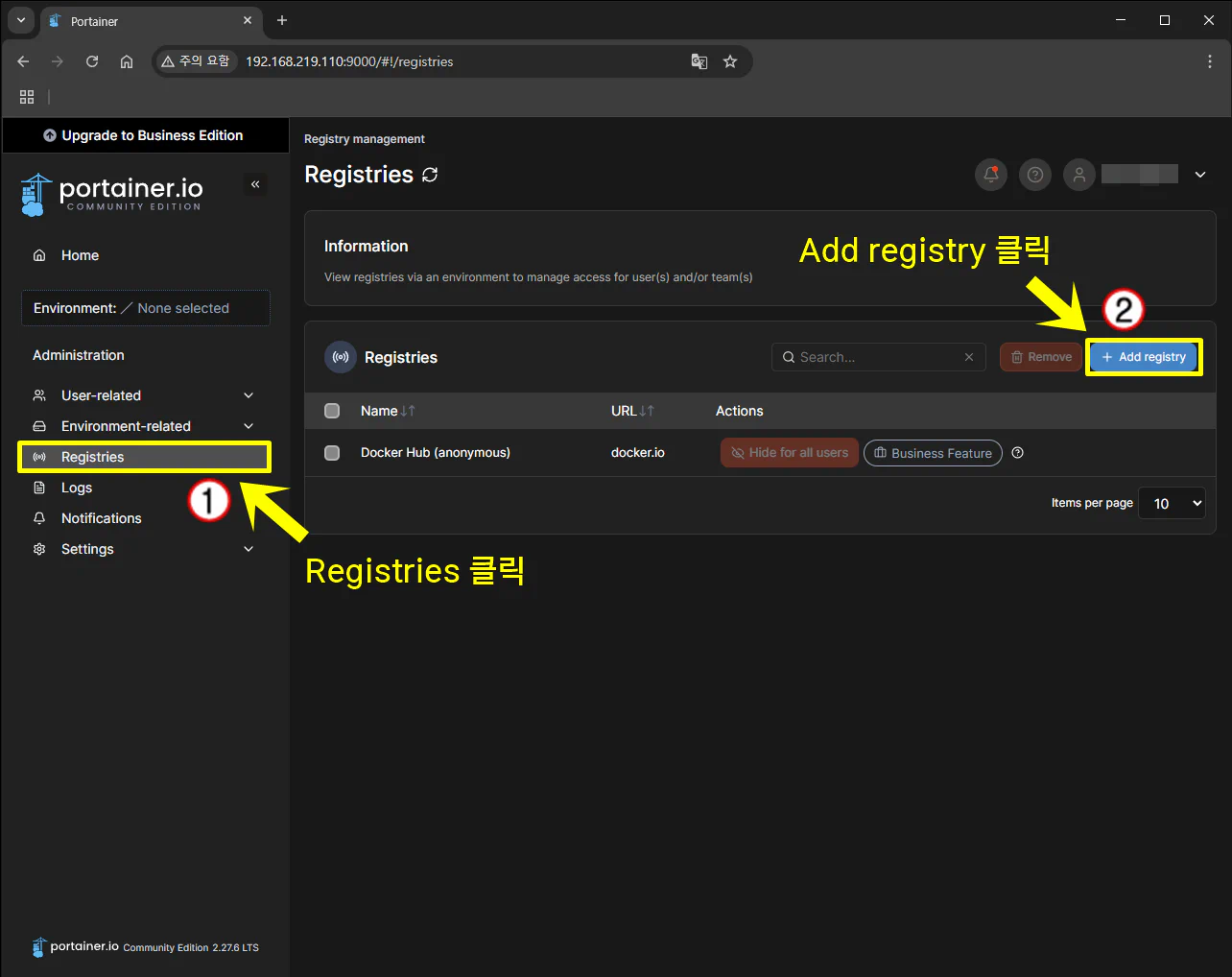Click the refresh icon beside the Registries heading
The image size is (1232, 977).
[x=430, y=175]
